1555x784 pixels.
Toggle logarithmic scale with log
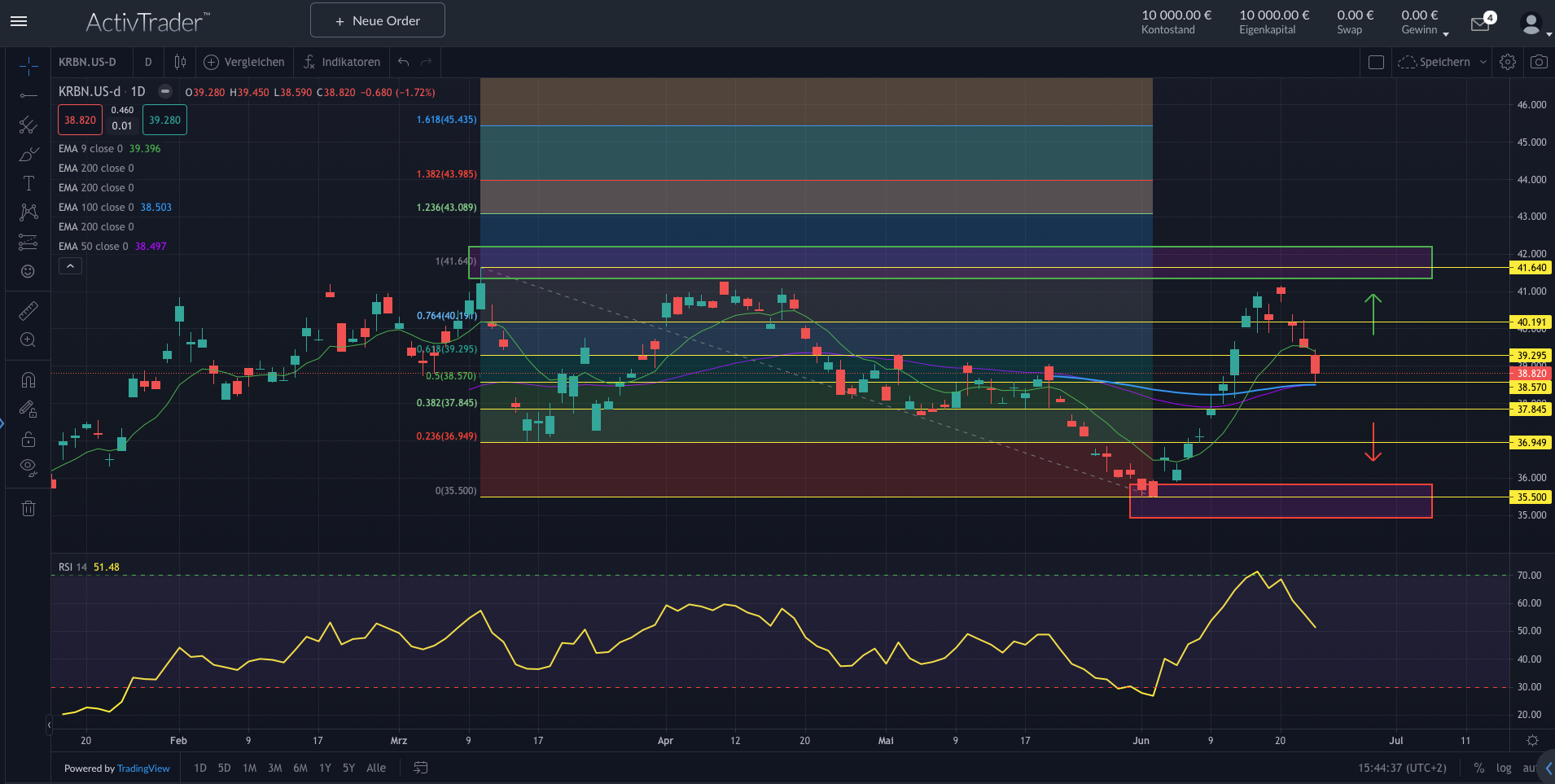click(x=1503, y=768)
